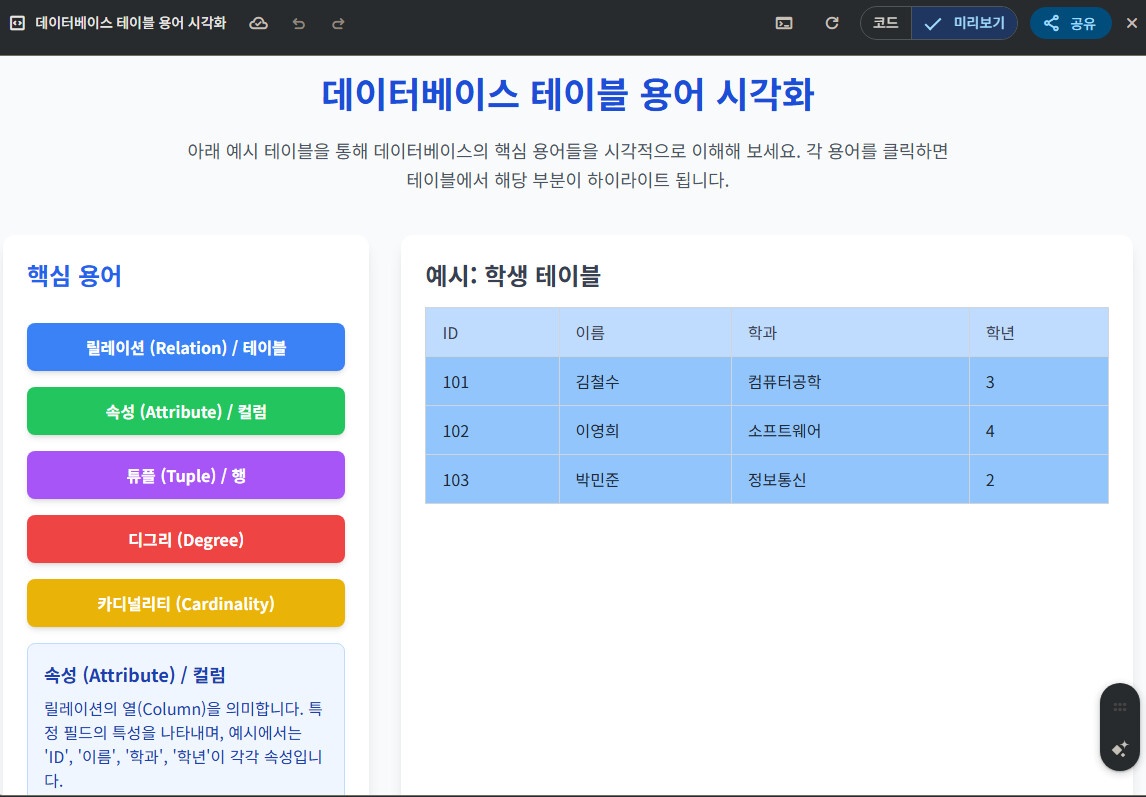The image size is (1146, 797).
Task: Click the 공유 share button
Action: (1070, 23)
